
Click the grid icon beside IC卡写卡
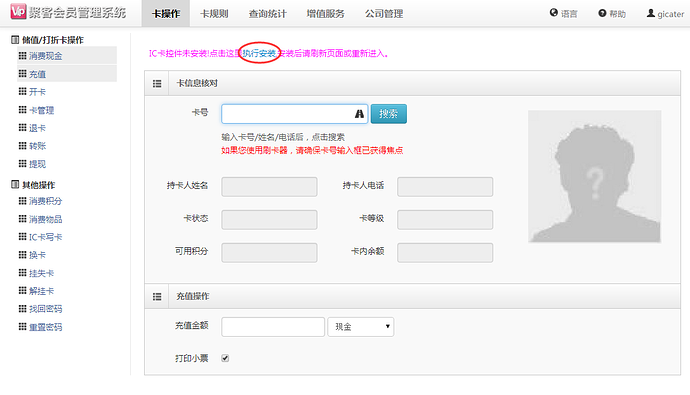[x=22, y=237]
